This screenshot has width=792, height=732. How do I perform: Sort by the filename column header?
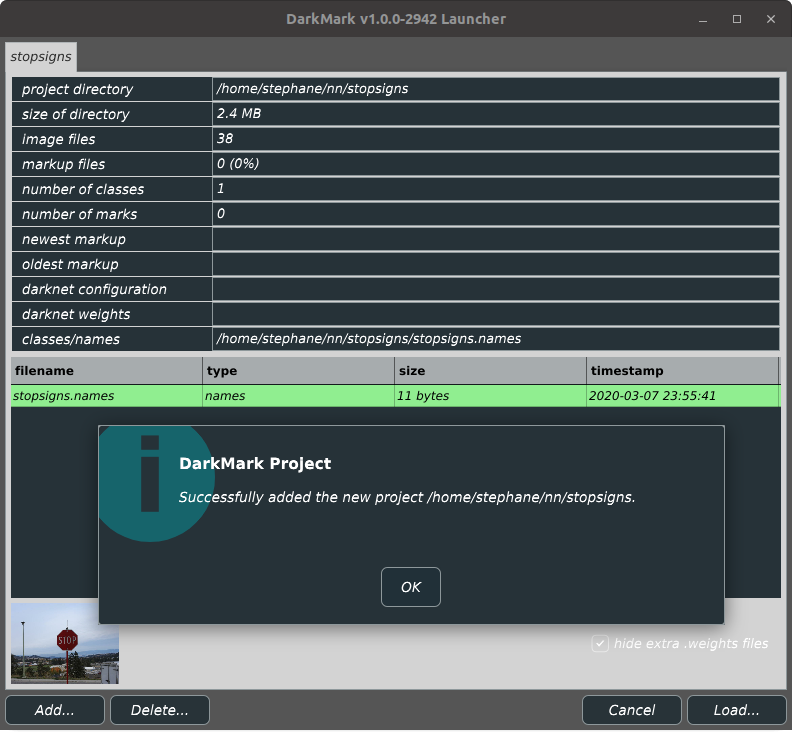(x=106, y=371)
